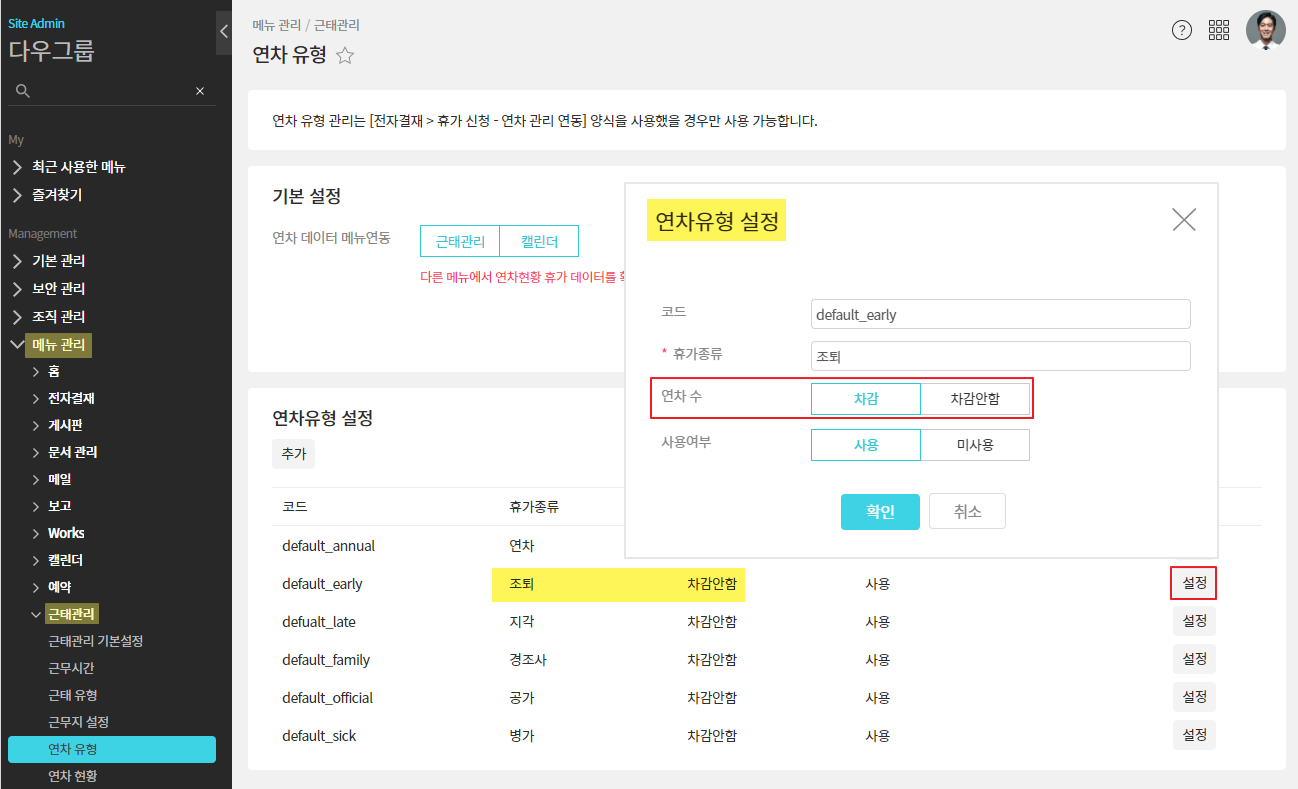
Task: Star the 연차 유형 page as favorite
Action: pos(345,56)
